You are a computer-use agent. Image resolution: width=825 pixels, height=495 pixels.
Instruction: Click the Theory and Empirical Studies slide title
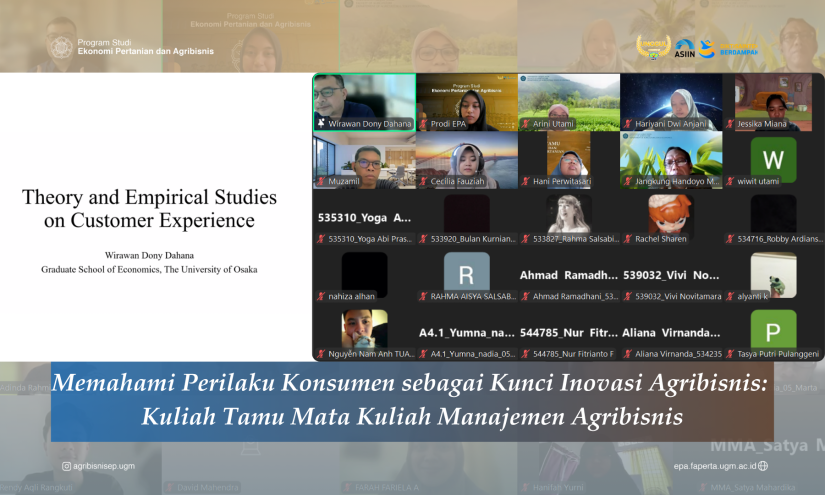pyautogui.click(x=149, y=208)
